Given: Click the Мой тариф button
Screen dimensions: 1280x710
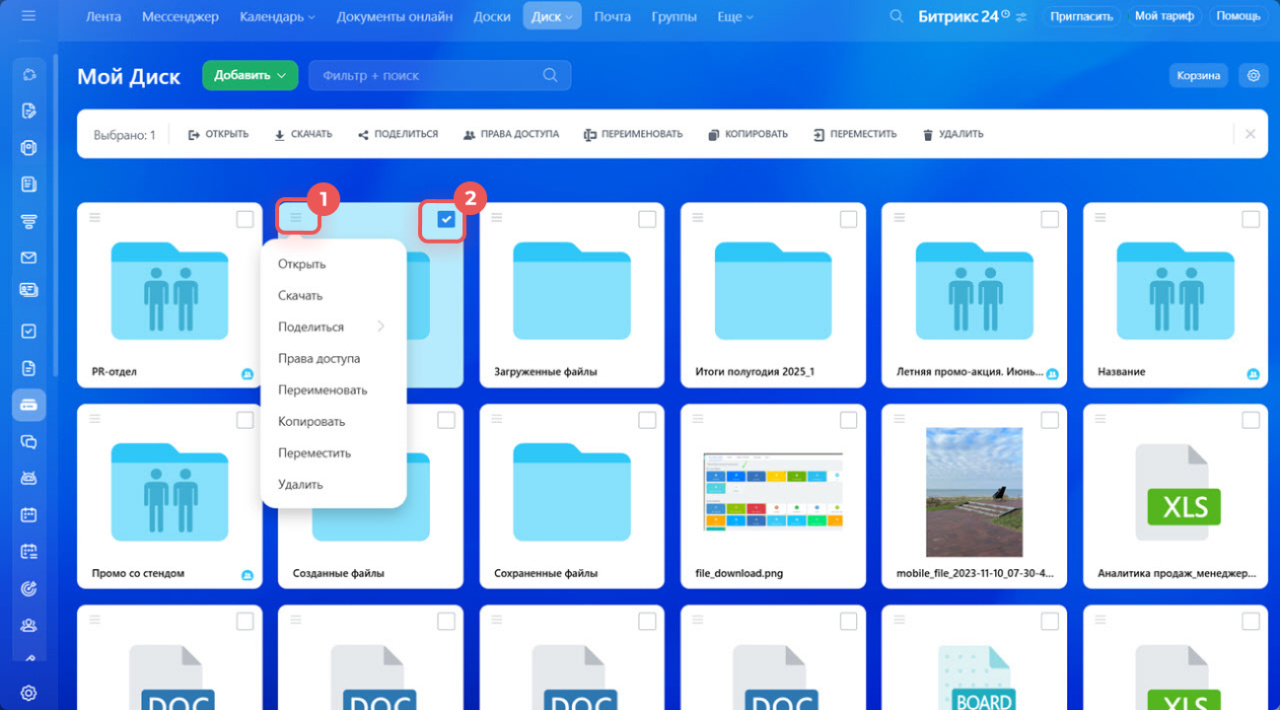Looking at the screenshot, I should pyautogui.click(x=1165, y=16).
